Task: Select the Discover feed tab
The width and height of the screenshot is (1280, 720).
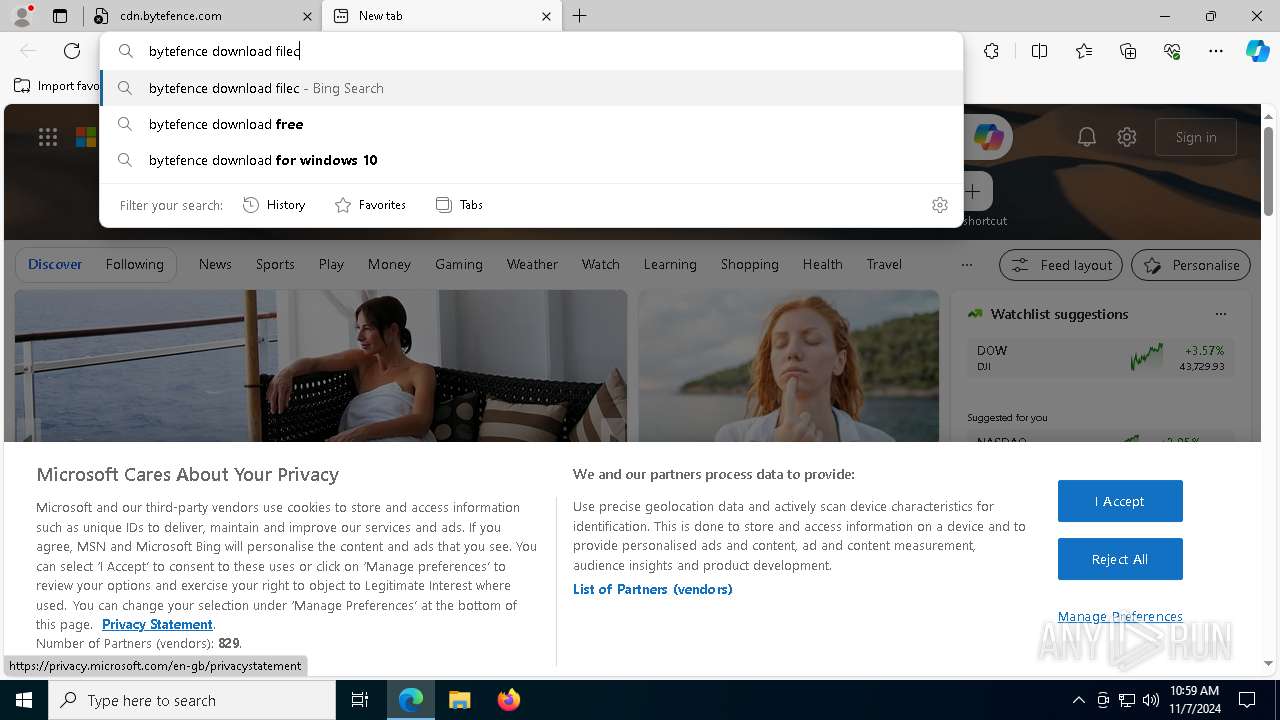Action: tap(55, 264)
